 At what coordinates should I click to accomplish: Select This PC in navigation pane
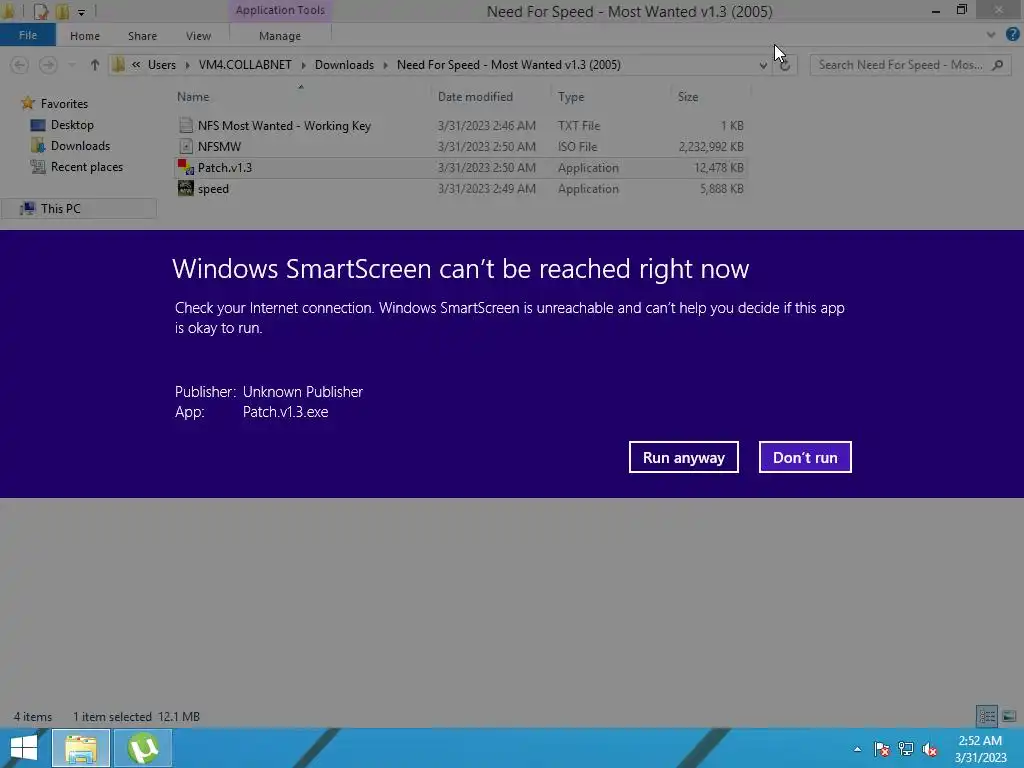61,208
